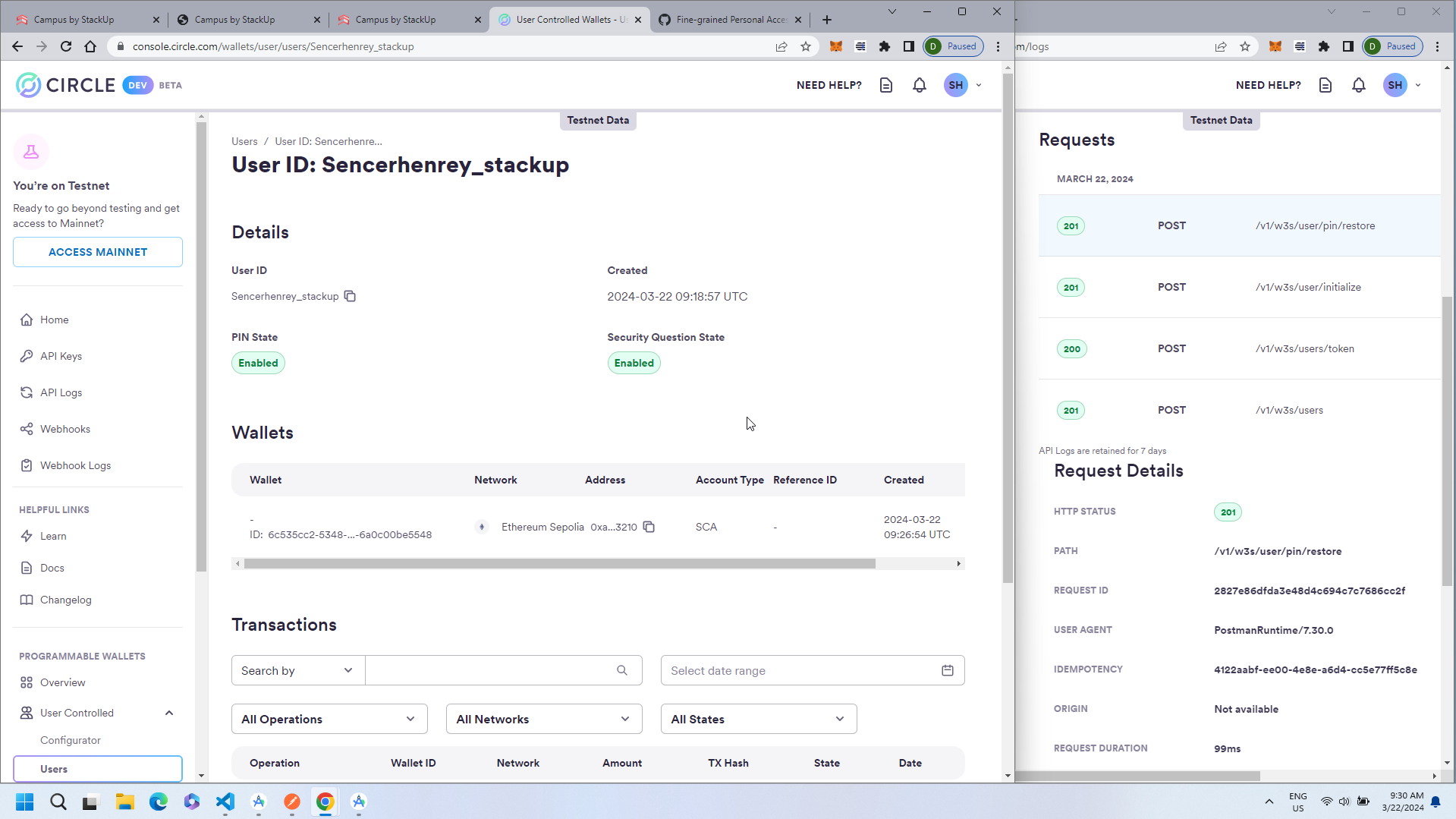Open Chrome three-dot menu

point(998,46)
